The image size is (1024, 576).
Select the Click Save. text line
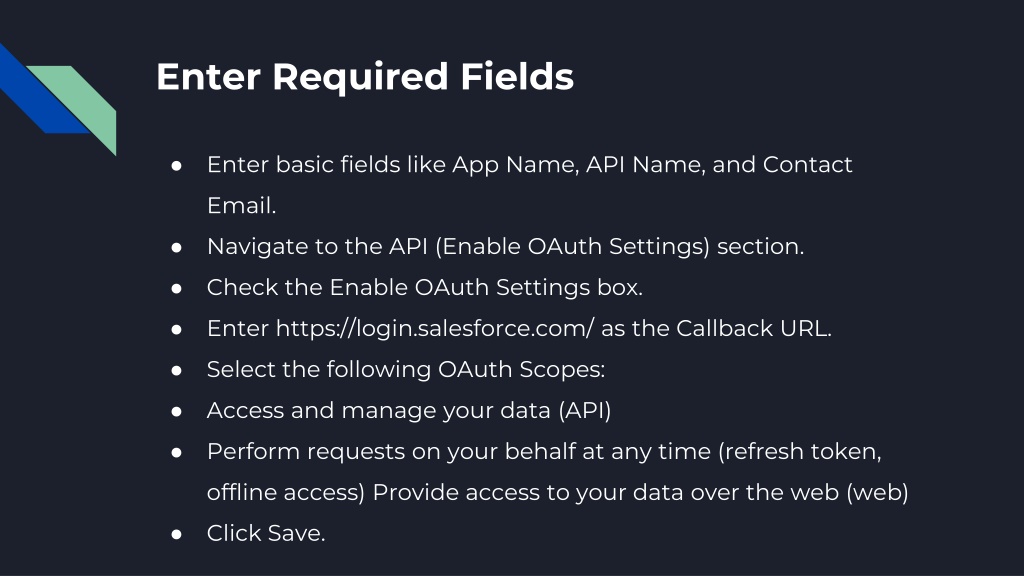[266, 534]
